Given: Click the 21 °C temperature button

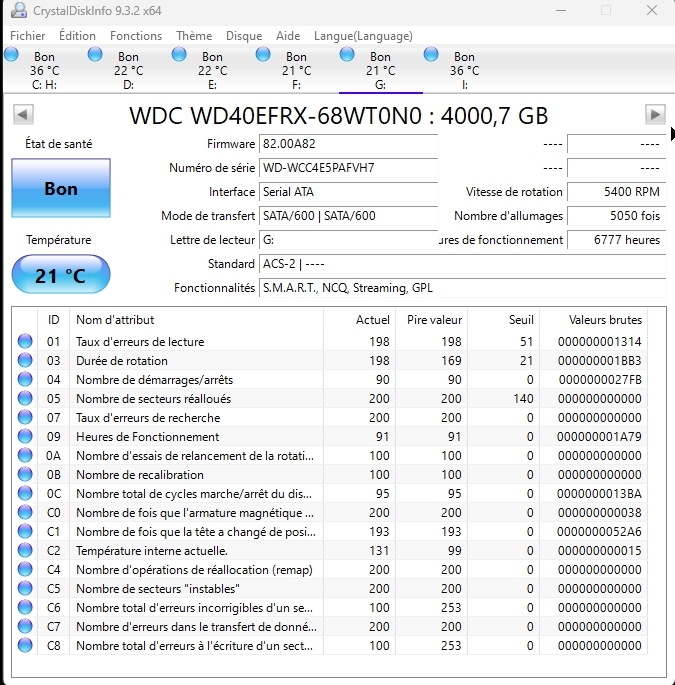Looking at the screenshot, I should tap(61, 274).
